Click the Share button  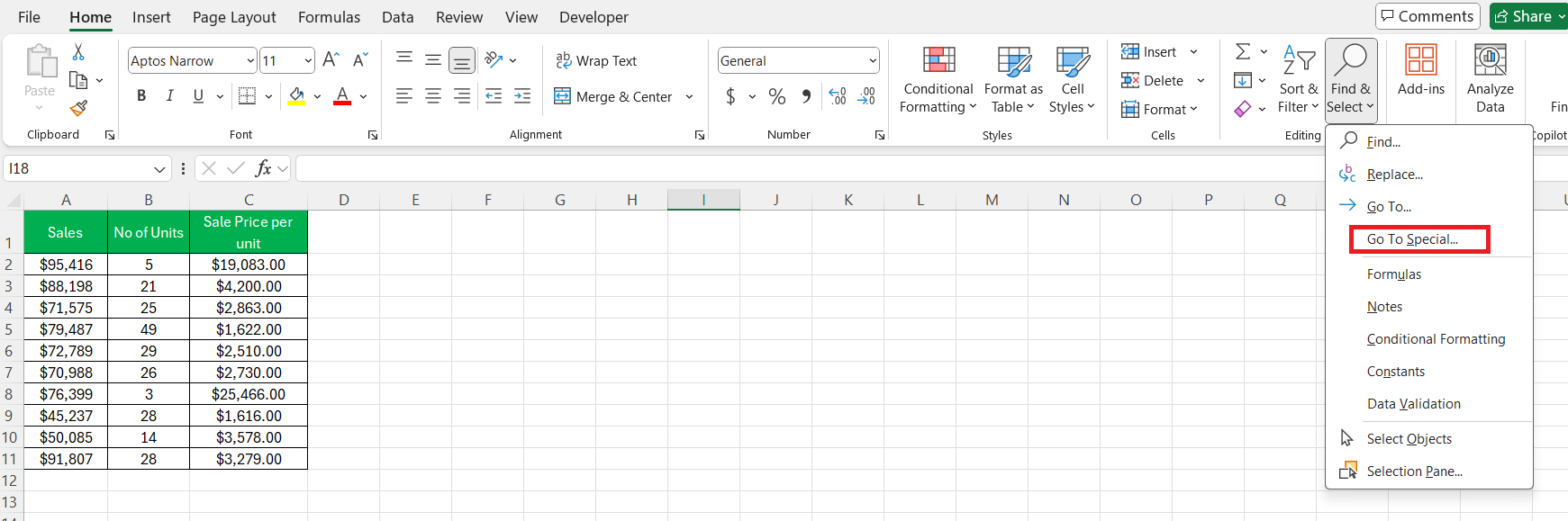(1528, 16)
